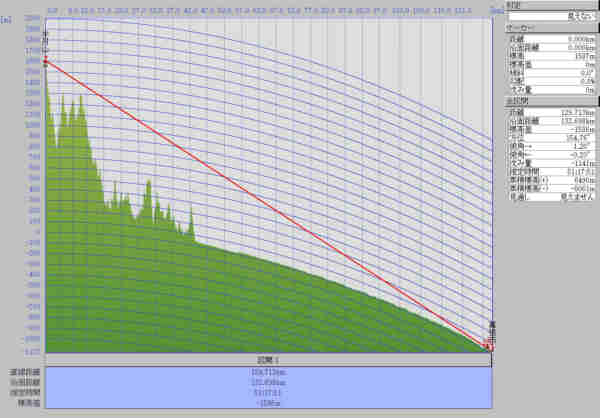
Task: Click the red line-of-sight line mid-chart
Action: click(x=267, y=205)
